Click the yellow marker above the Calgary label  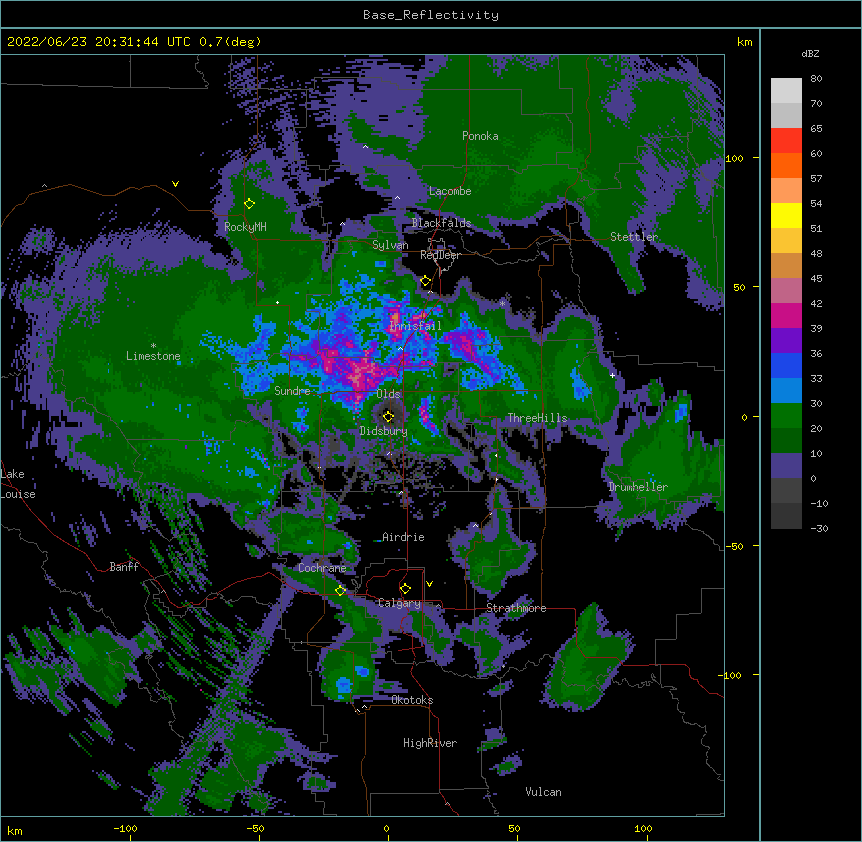click(x=405, y=589)
